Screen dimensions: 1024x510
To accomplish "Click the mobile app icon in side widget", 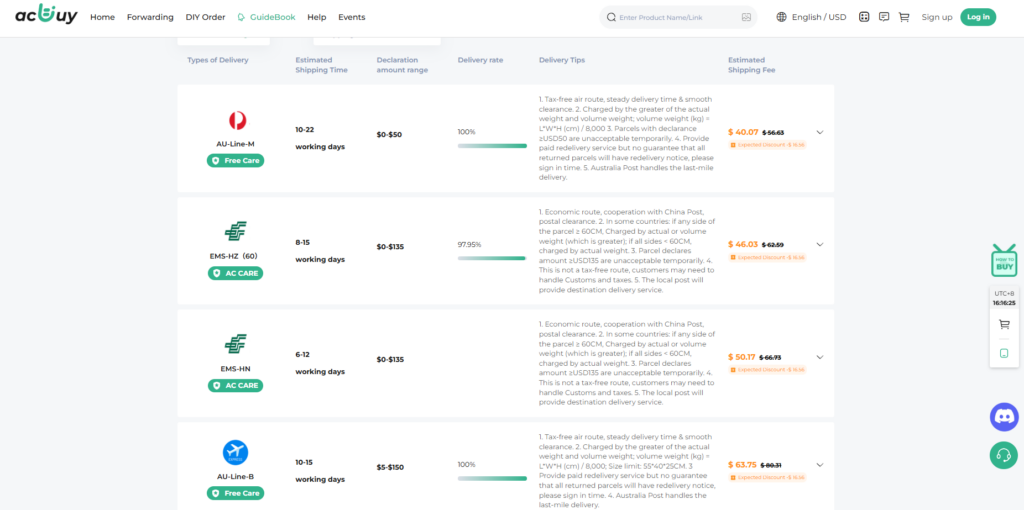I will click(1004, 353).
